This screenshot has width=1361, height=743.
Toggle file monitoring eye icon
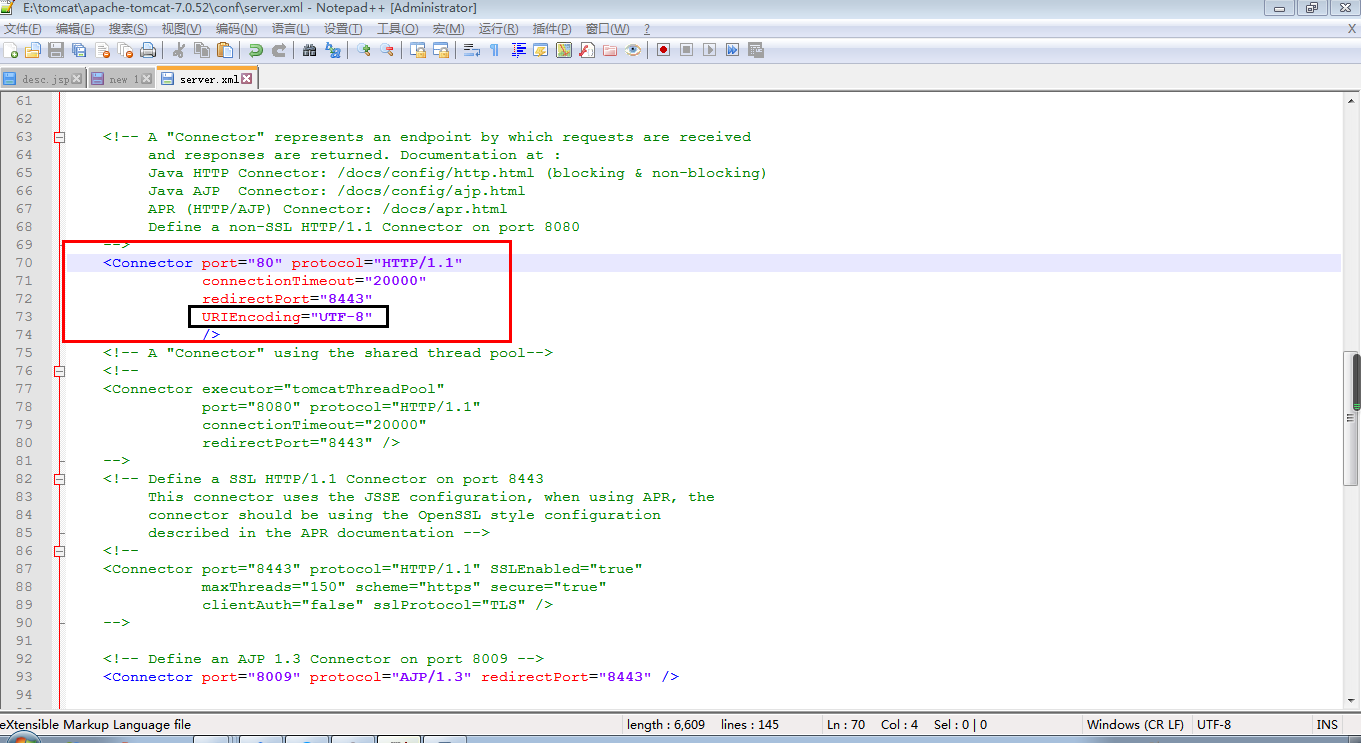coord(633,50)
